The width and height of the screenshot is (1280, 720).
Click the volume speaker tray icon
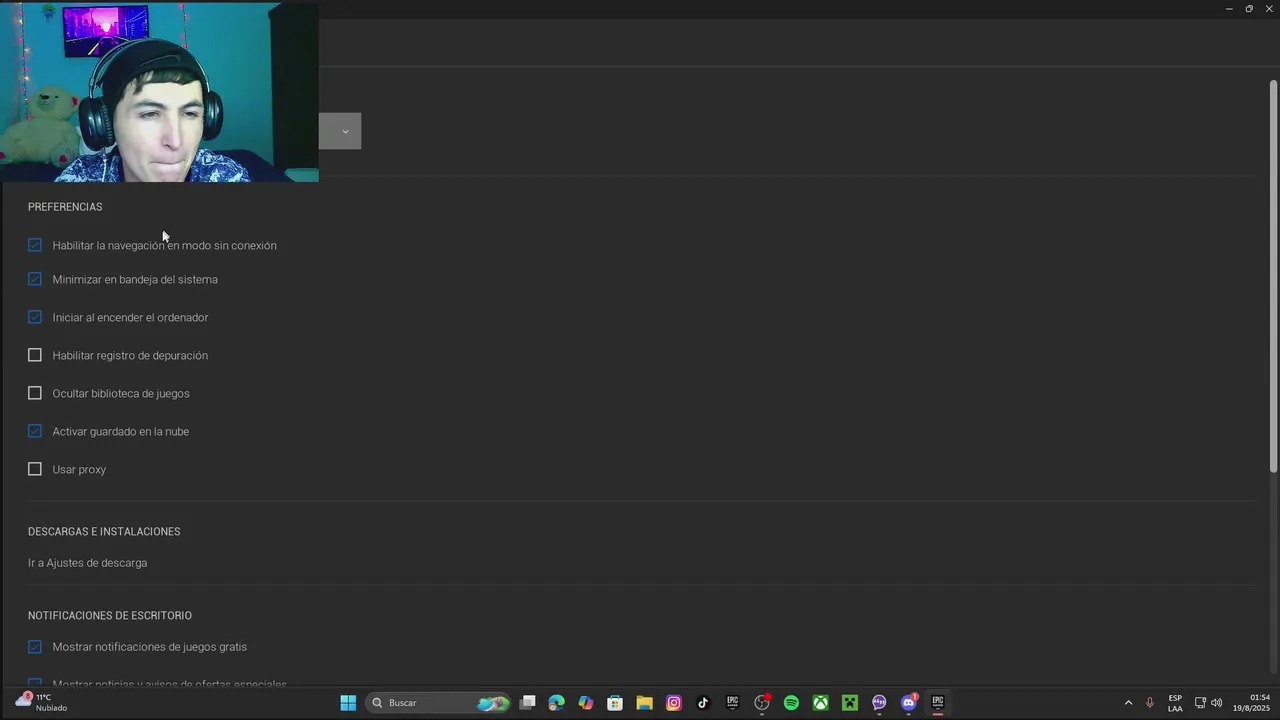[1217, 703]
